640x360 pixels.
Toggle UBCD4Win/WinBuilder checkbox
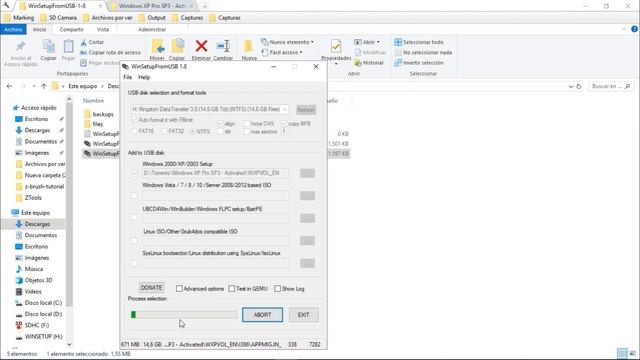click(134, 218)
